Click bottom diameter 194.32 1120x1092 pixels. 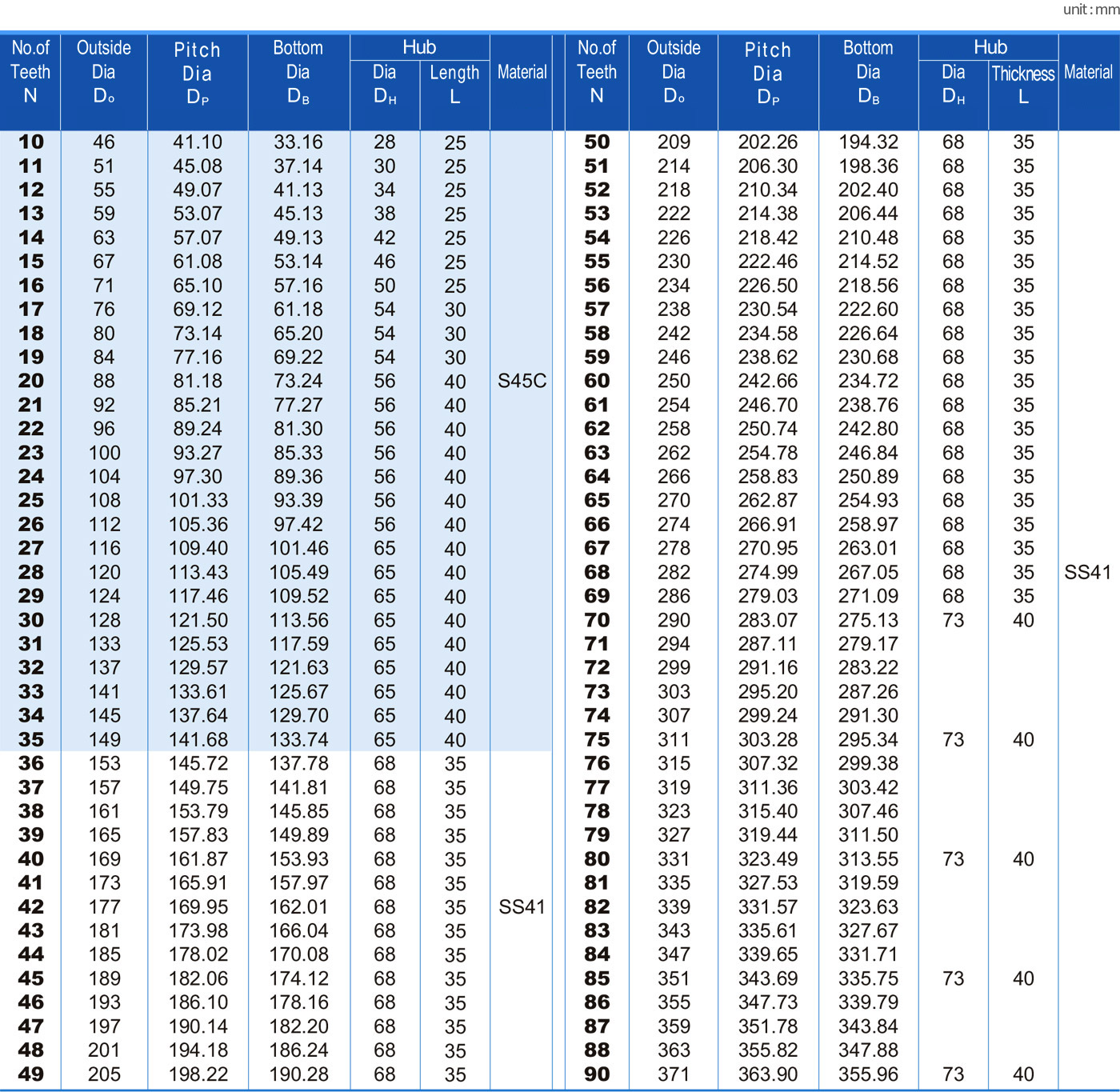[x=868, y=142]
